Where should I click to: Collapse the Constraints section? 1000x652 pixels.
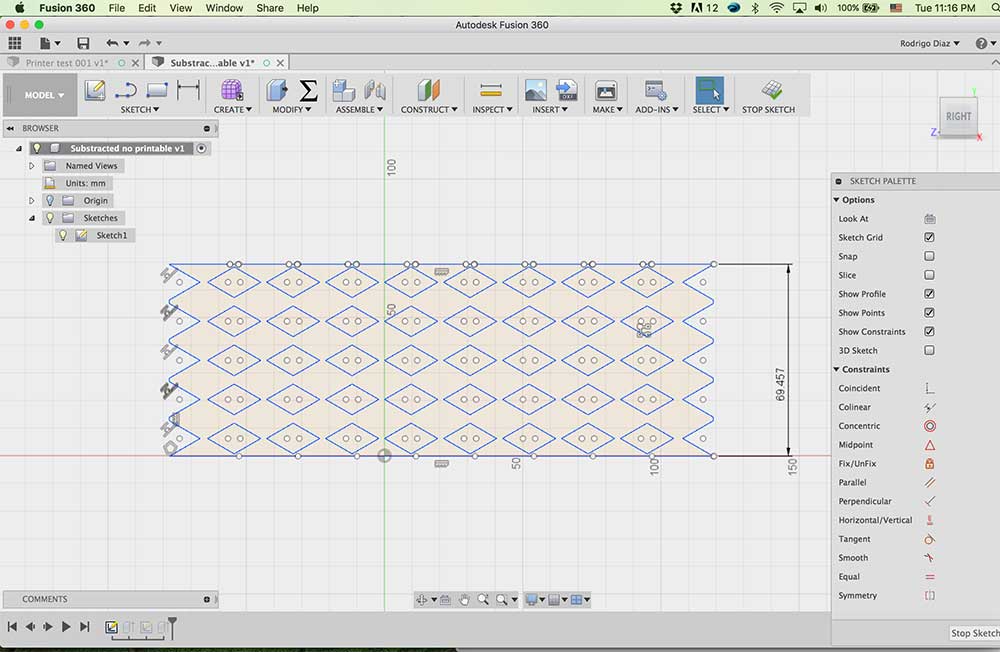coord(836,369)
